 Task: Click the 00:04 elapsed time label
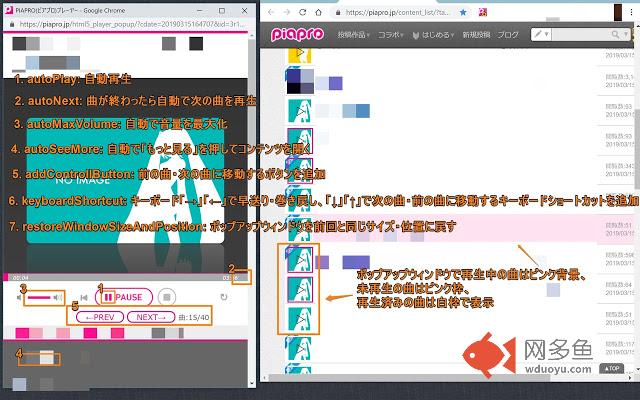coord(20,278)
